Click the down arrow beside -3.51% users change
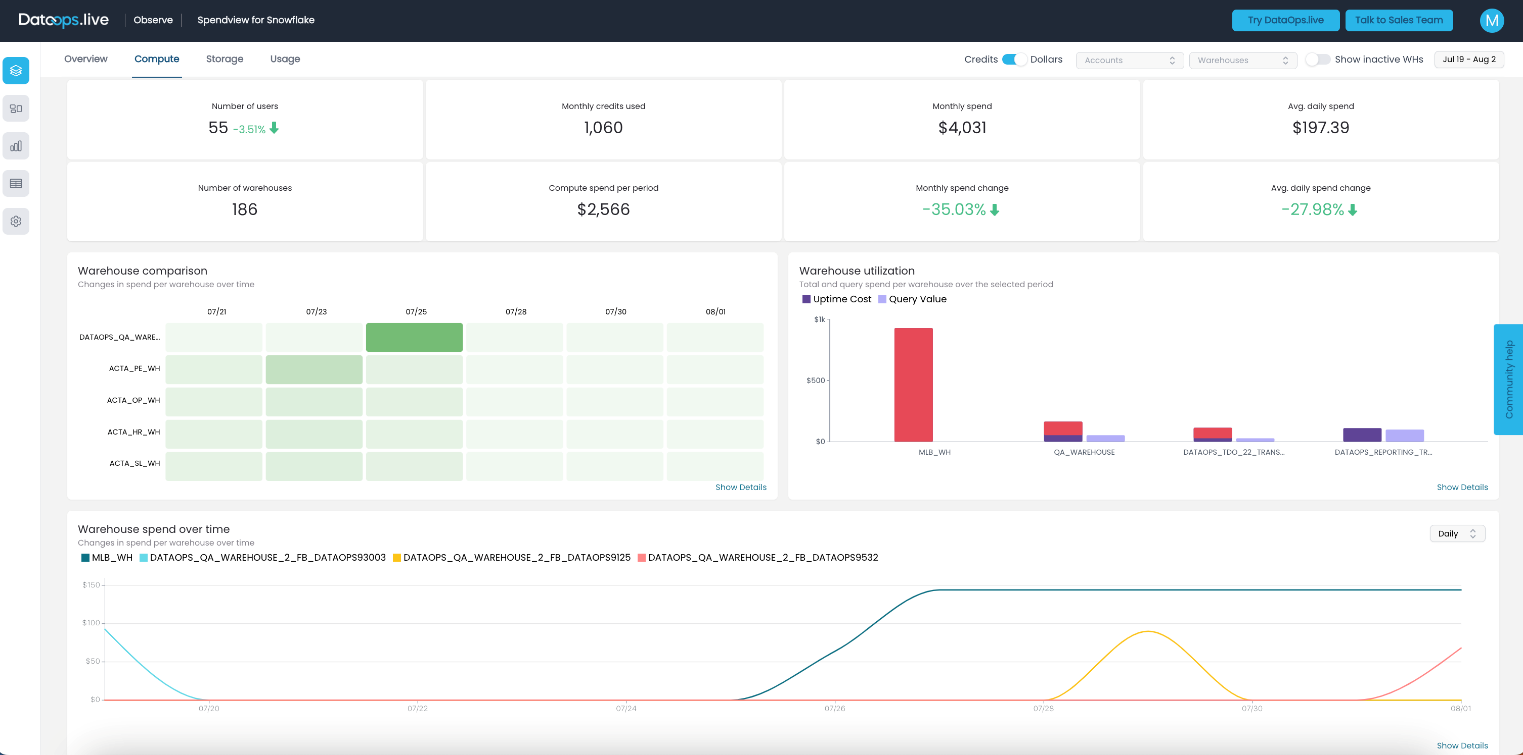The width and height of the screenshot is (1523, 755). point(274,128)
